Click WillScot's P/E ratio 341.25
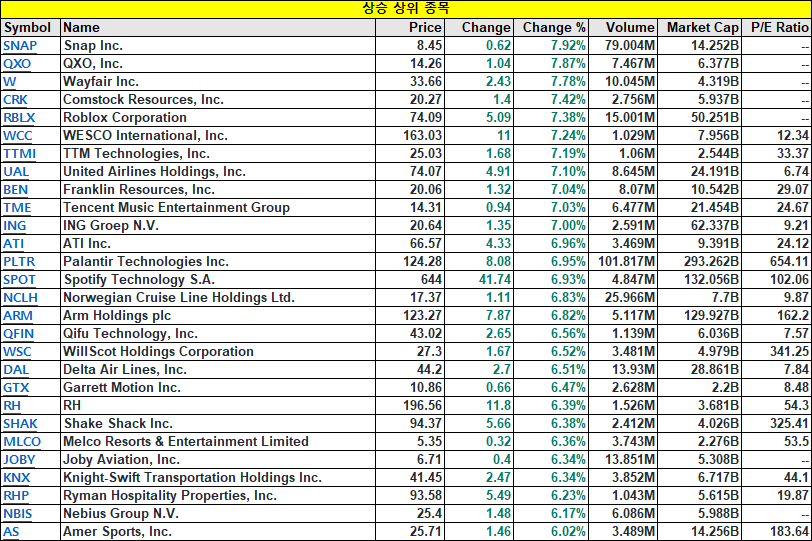Viewport: 812px width, 541px height. (777, 352)
